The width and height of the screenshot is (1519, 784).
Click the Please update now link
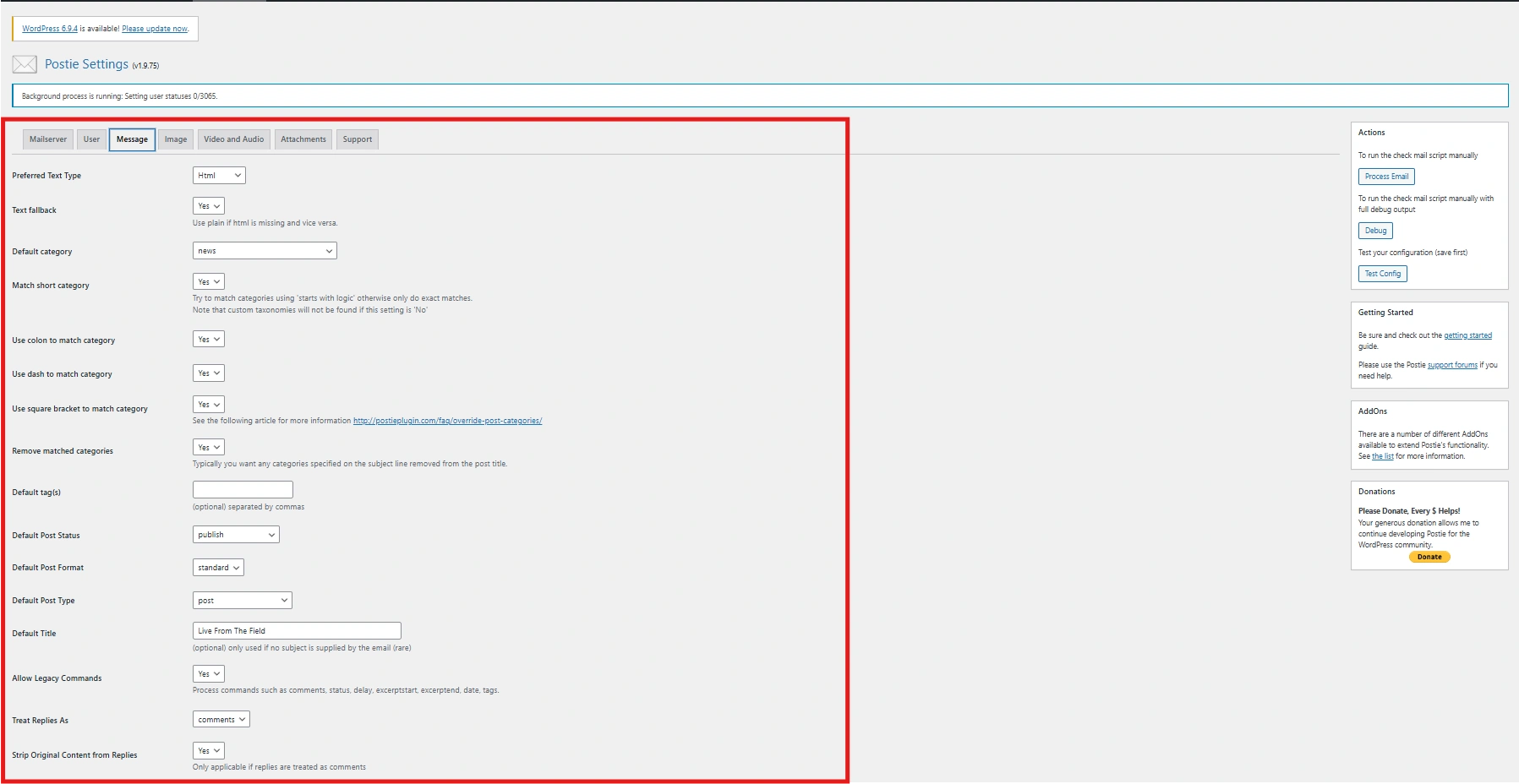tap(155, 29)
